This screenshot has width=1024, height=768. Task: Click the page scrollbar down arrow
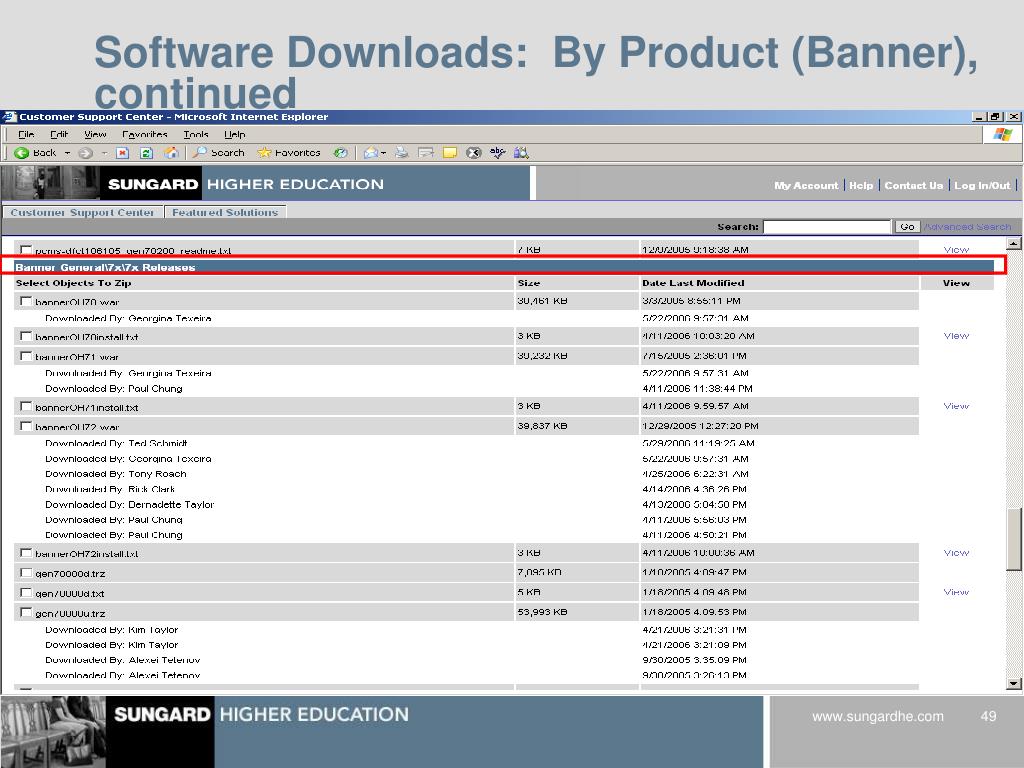(1014, 684)
